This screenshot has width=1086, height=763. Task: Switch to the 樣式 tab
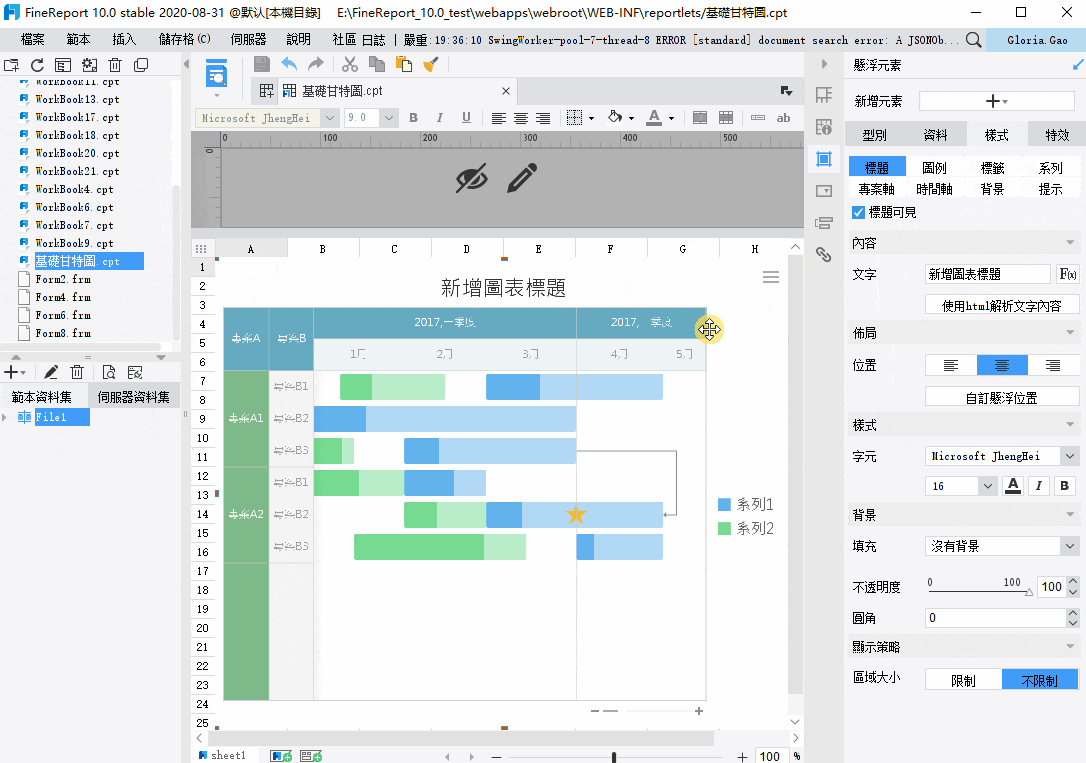click(997, 135)
